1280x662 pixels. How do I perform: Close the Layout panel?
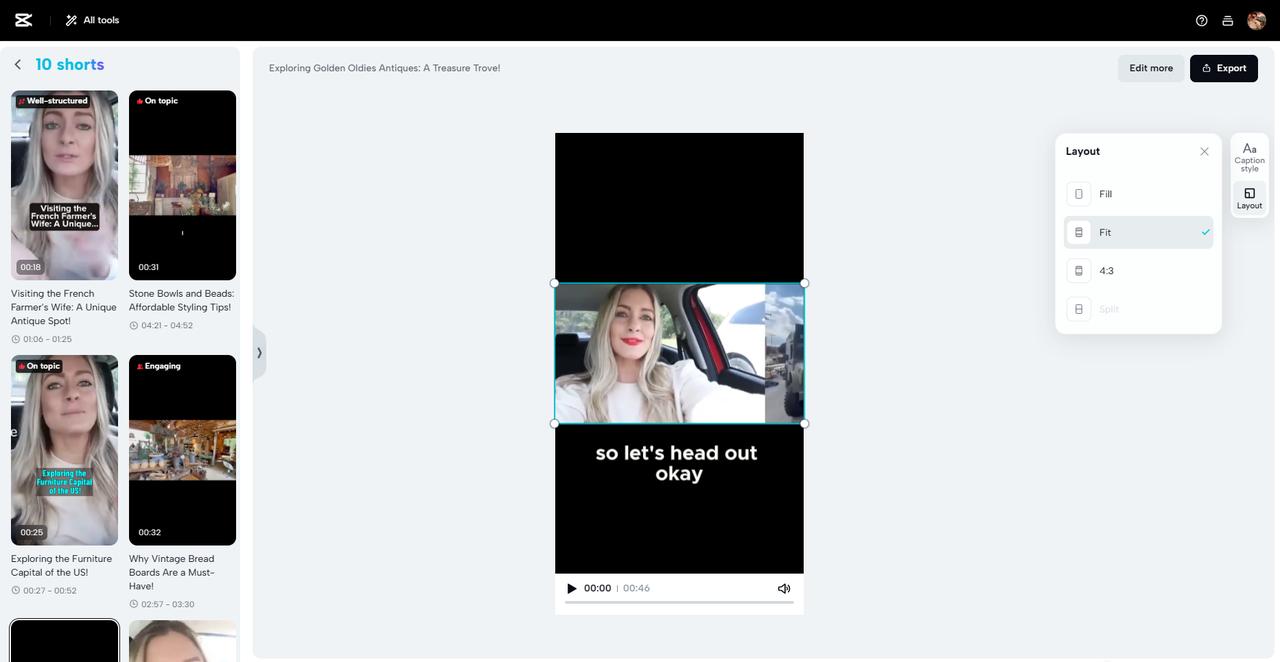coord(1204,152)
